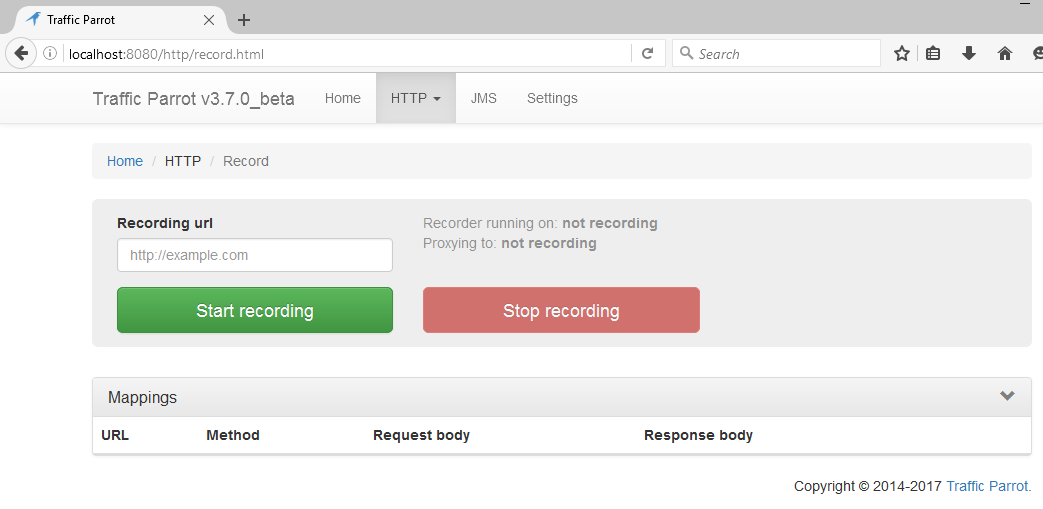This screenshot has width=1043, height=509.
Task: Expand the HTTP dropdown in the navbar
Action: tap(415, 98)
